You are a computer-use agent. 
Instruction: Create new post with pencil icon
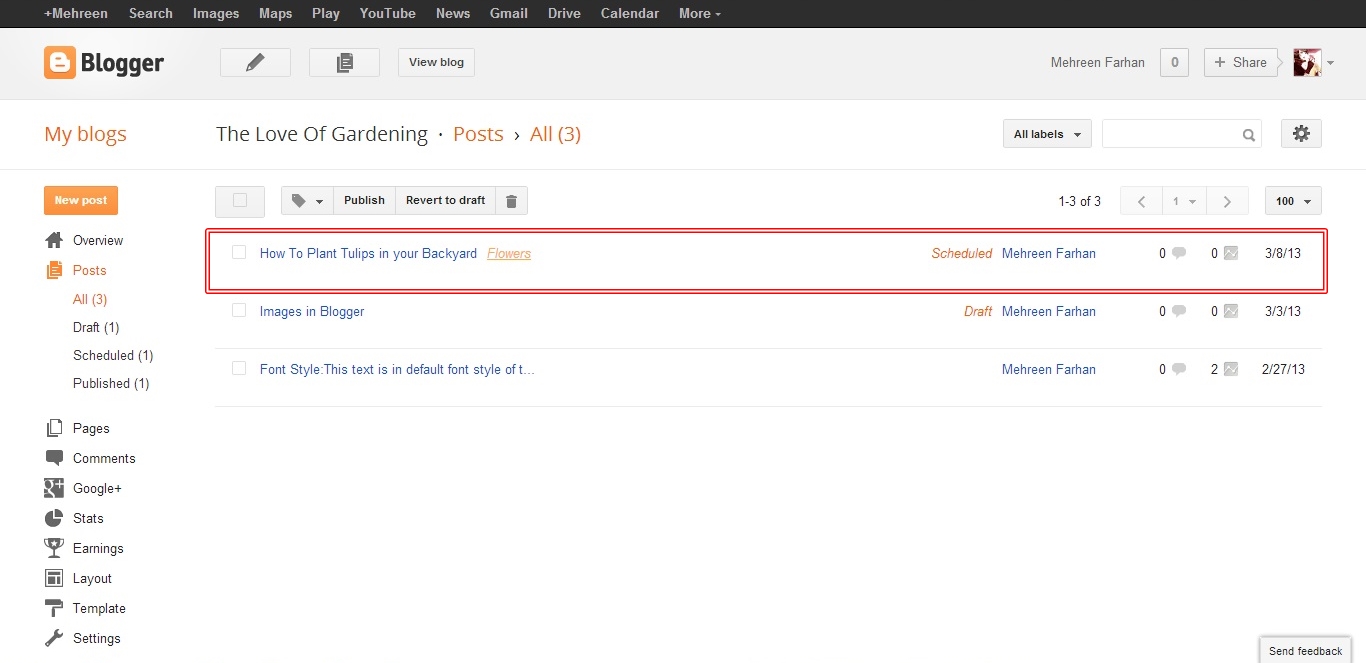pos(255,62)
